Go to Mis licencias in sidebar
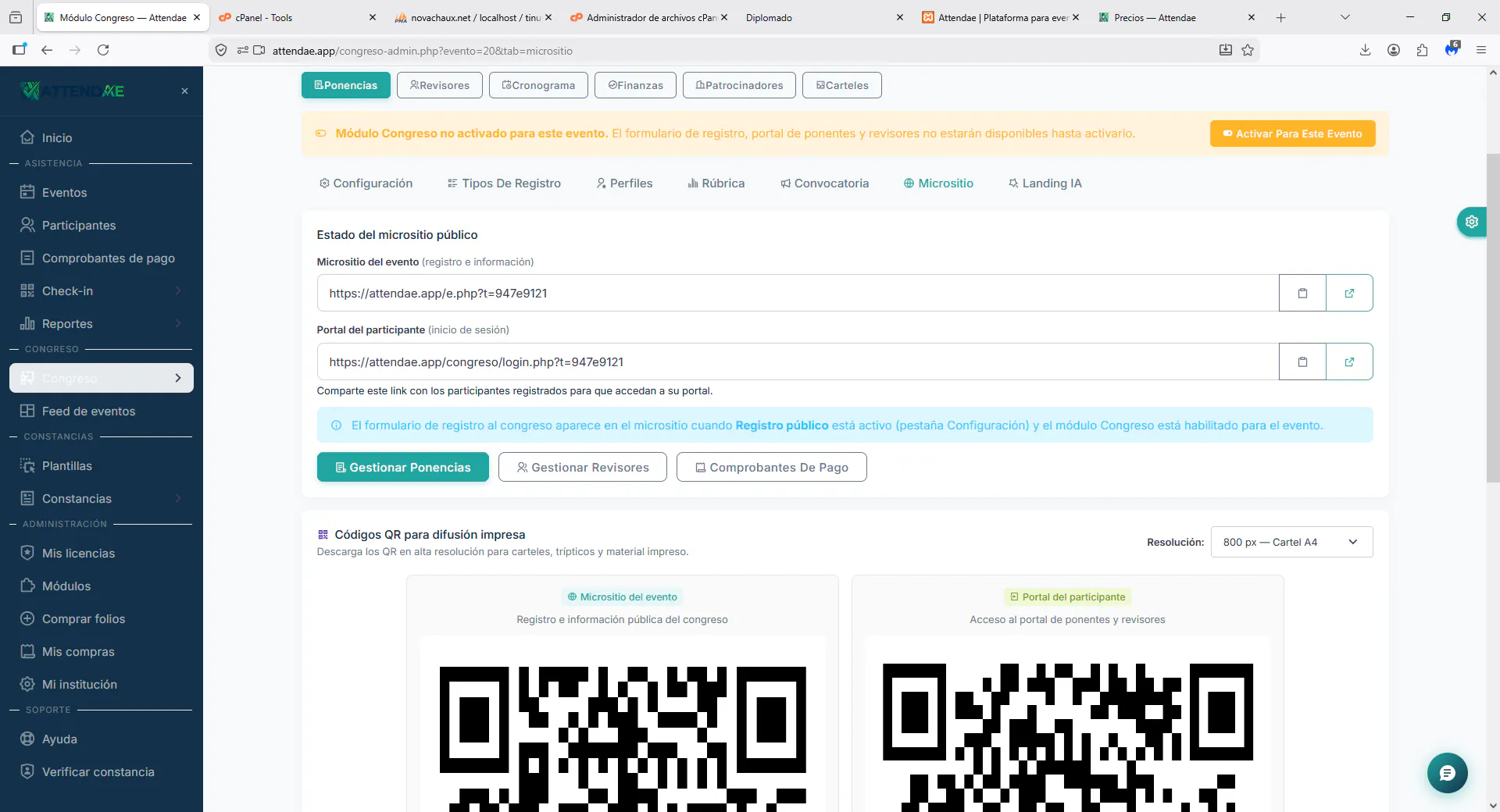 click(102, 553)
